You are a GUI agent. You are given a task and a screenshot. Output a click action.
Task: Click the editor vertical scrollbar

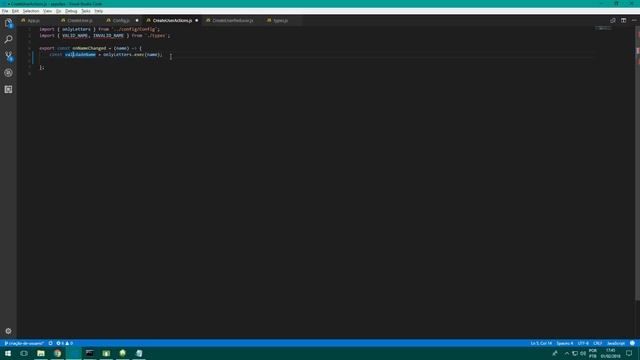637,163
